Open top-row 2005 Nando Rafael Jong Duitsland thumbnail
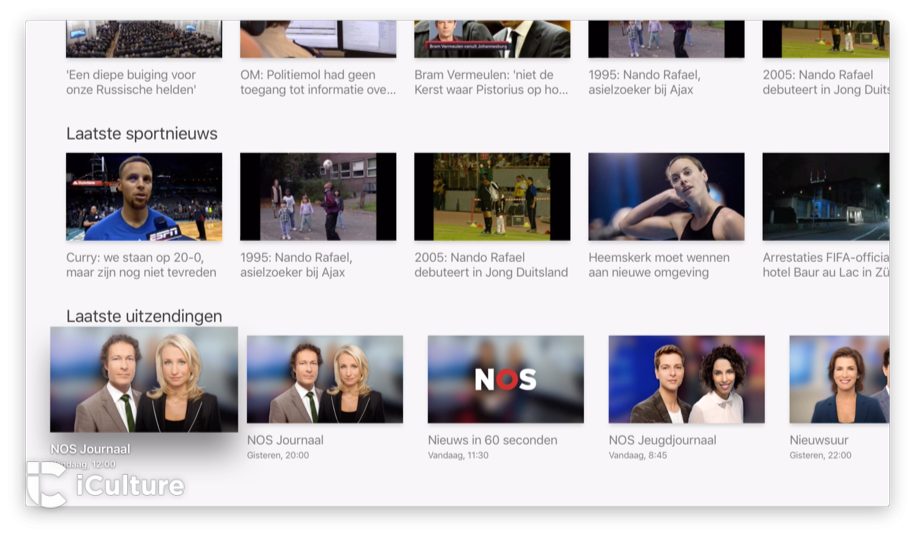This screenshot has height=536, width=914. pyautogui.click(x=826, y=39)
